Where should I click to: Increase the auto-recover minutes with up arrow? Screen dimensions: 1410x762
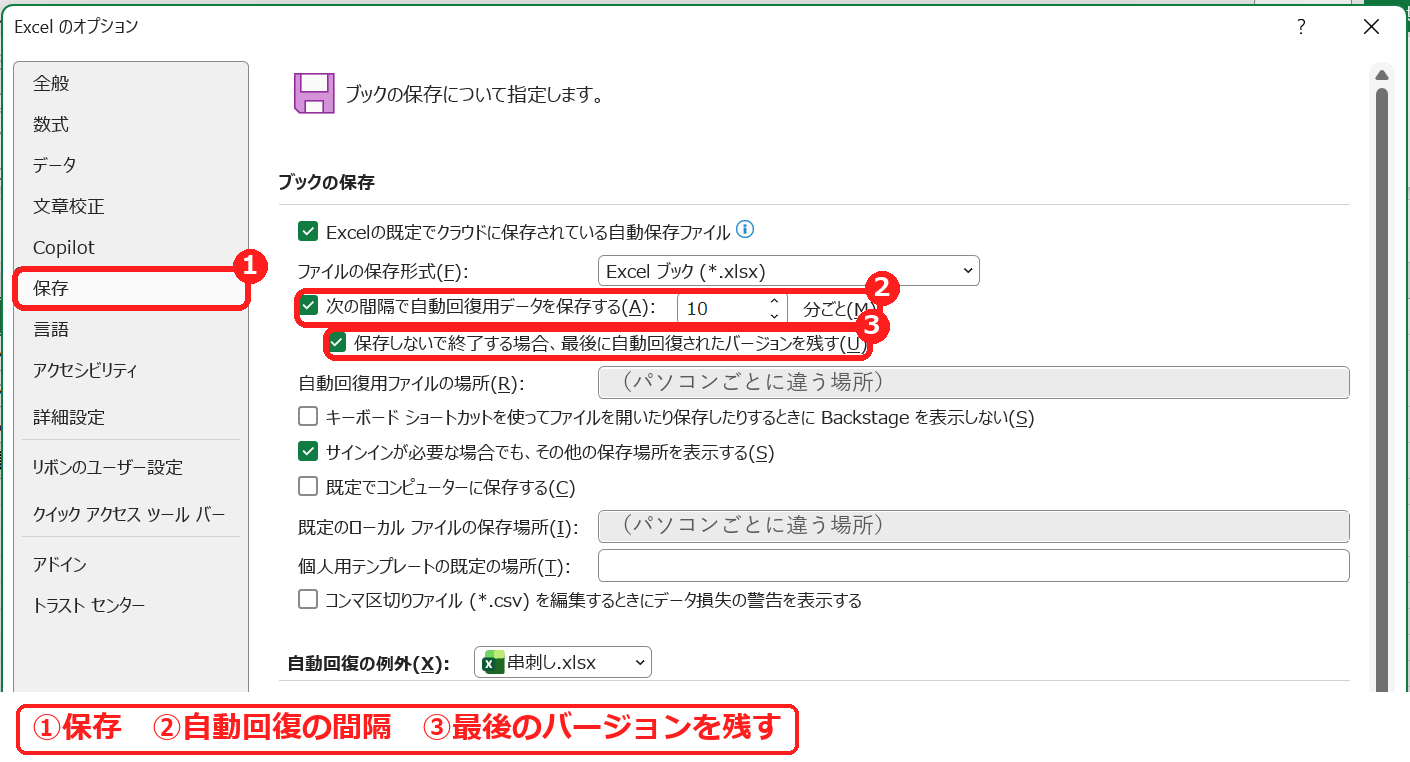pos(774,301)
